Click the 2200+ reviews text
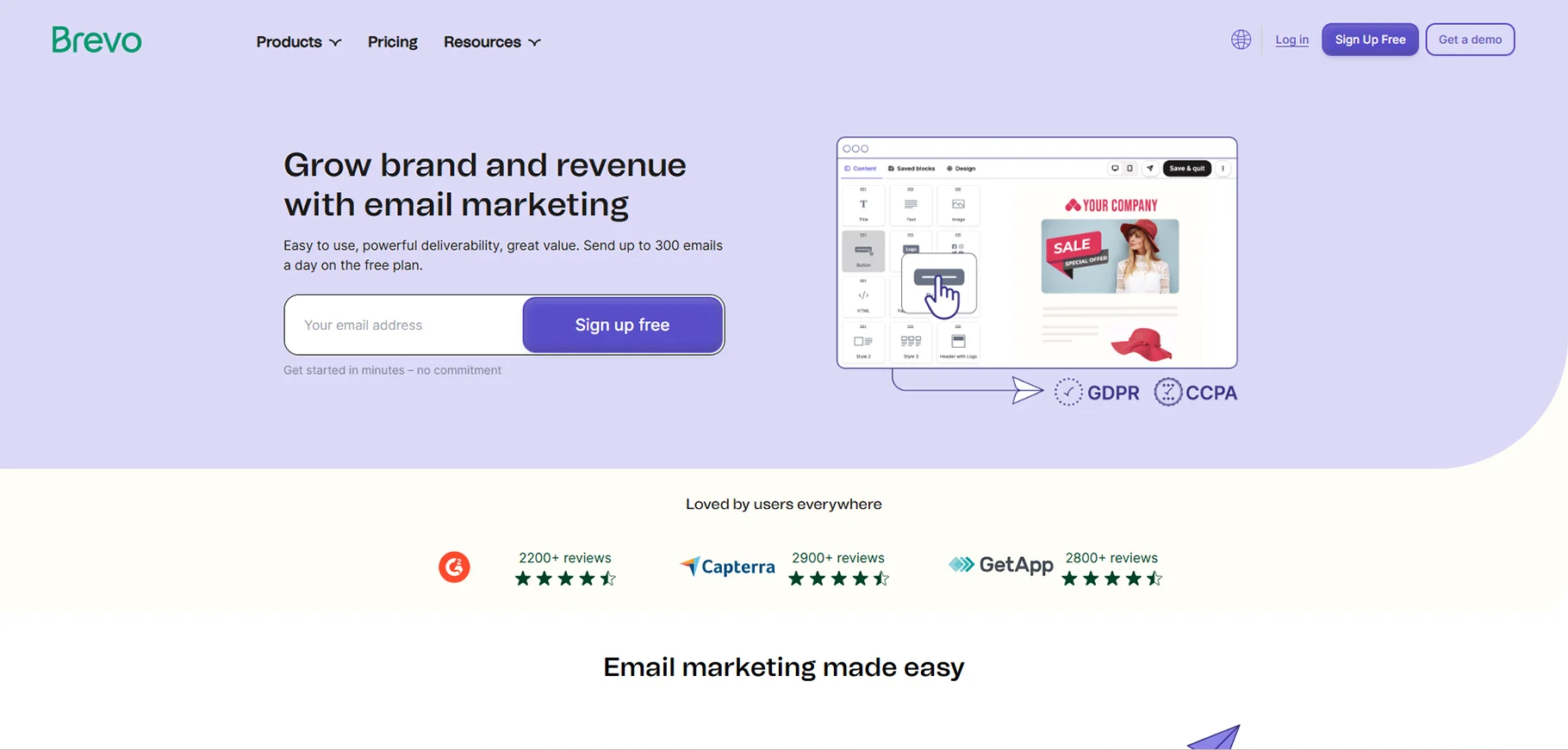This screenshot has height=750, width=1568. point(565,558)
